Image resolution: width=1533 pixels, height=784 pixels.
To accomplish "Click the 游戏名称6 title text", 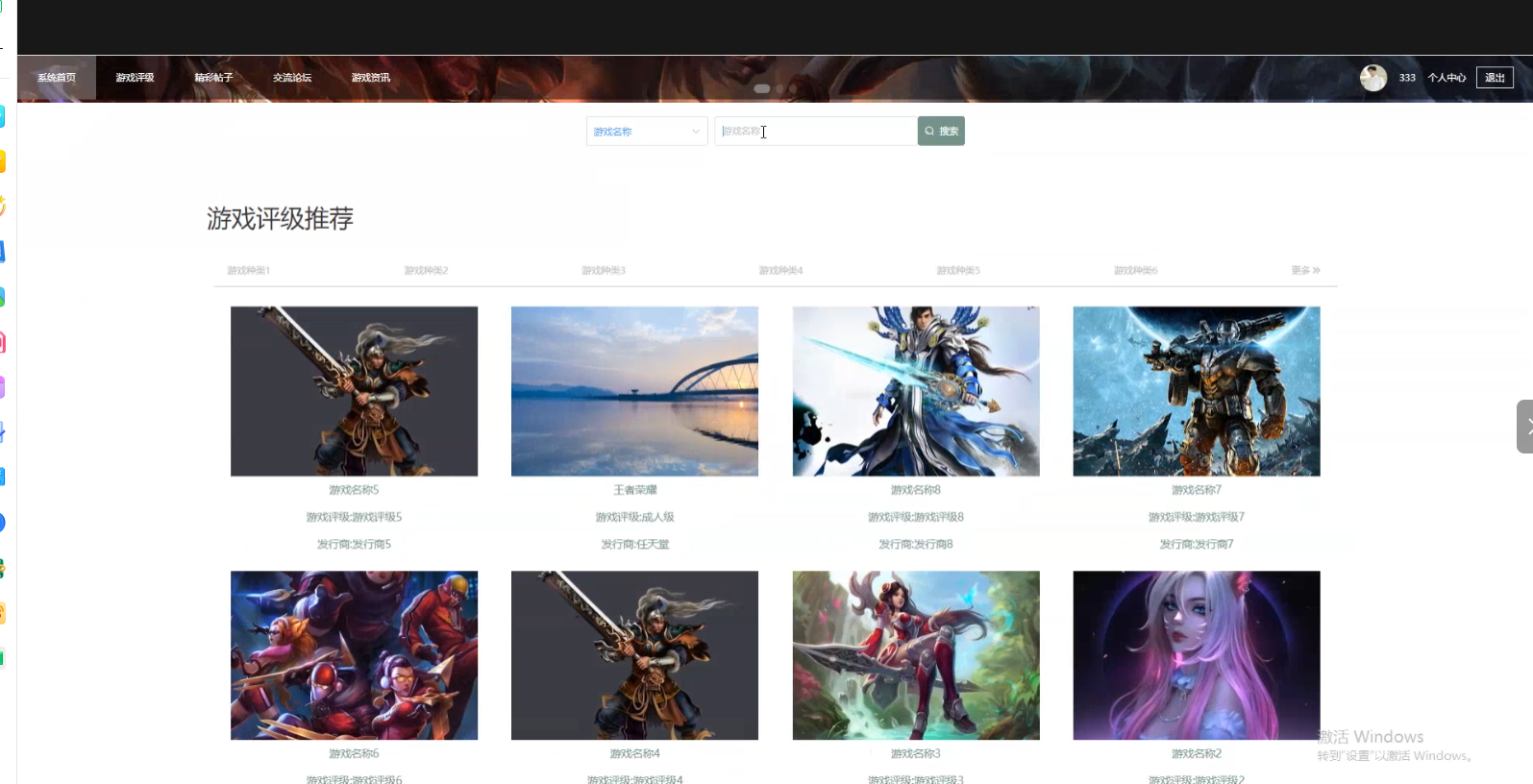I will tap(354, 754).
